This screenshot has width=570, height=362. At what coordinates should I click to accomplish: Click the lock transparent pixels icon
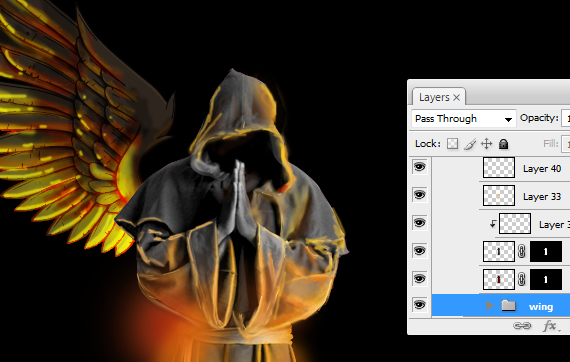tap(452, 144)
